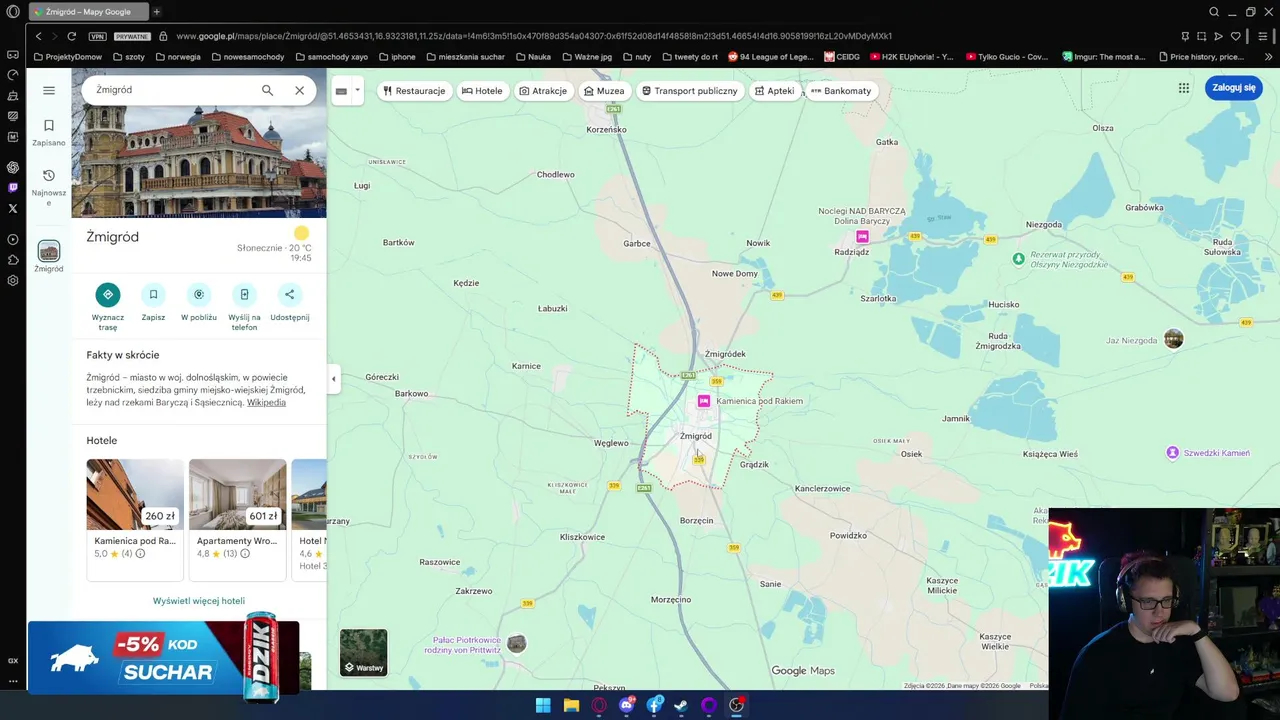Click the Zaloguj się sign-in button
The image size is (1280, 720).
[x=1234, y=88]
